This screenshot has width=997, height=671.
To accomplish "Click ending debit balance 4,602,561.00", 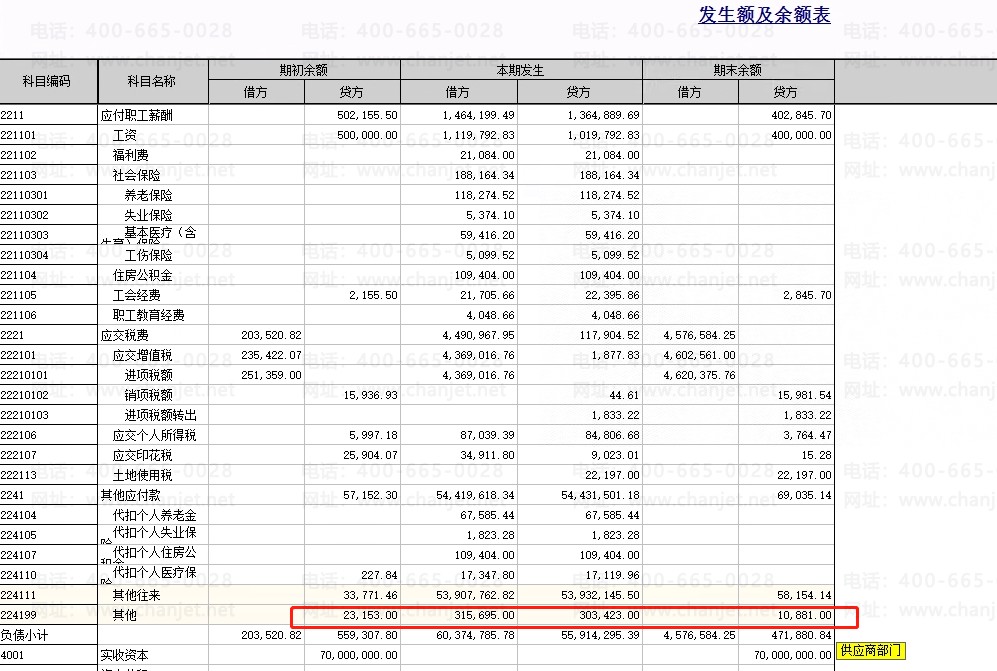I will 699,355.
